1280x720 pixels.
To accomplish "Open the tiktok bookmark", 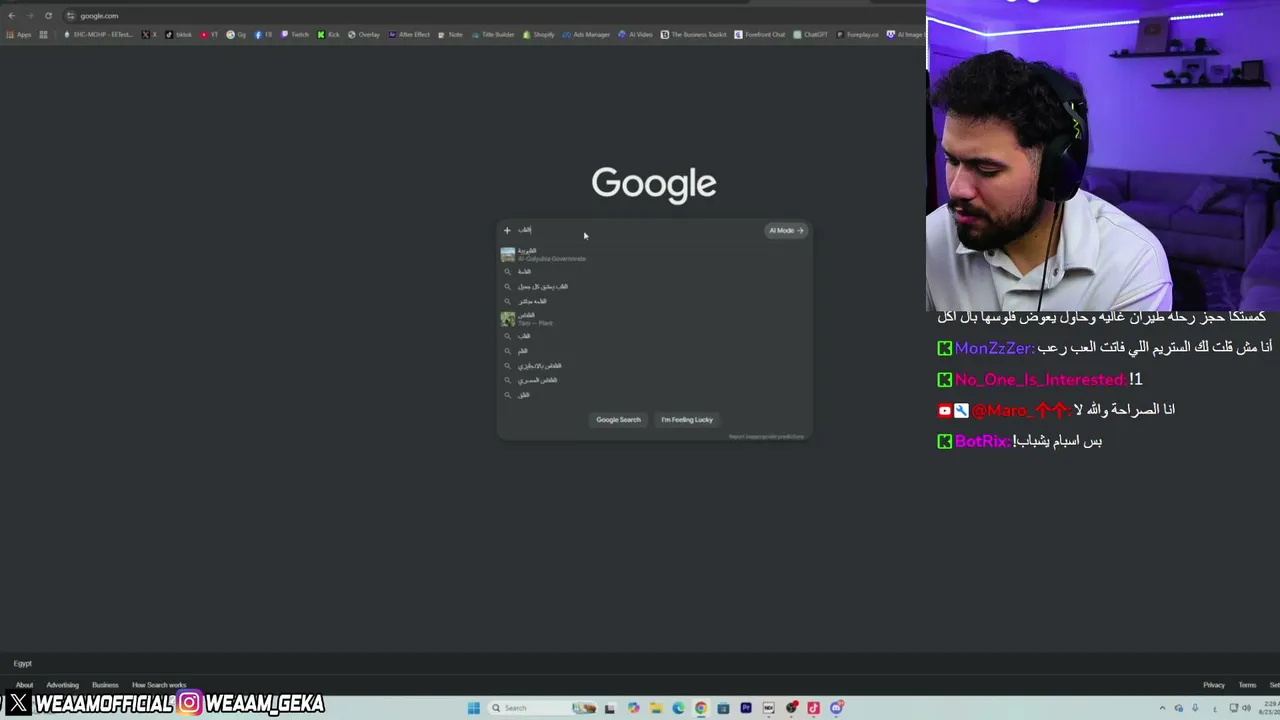I will [178, 35].
